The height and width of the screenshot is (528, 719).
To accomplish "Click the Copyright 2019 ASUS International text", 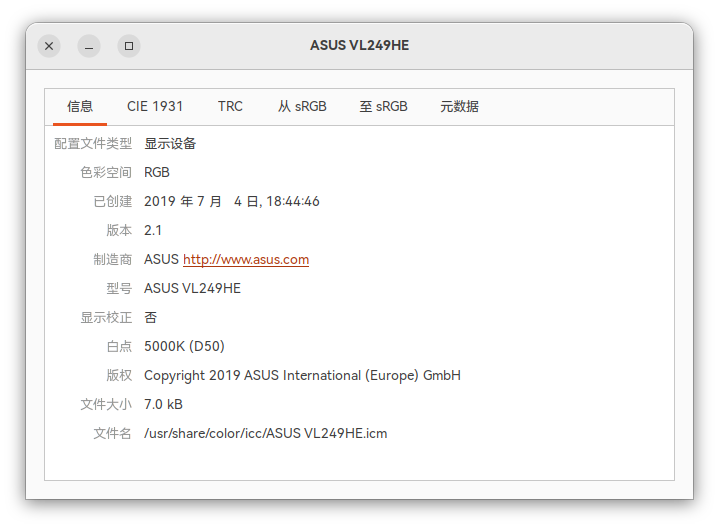I will 302,375.
